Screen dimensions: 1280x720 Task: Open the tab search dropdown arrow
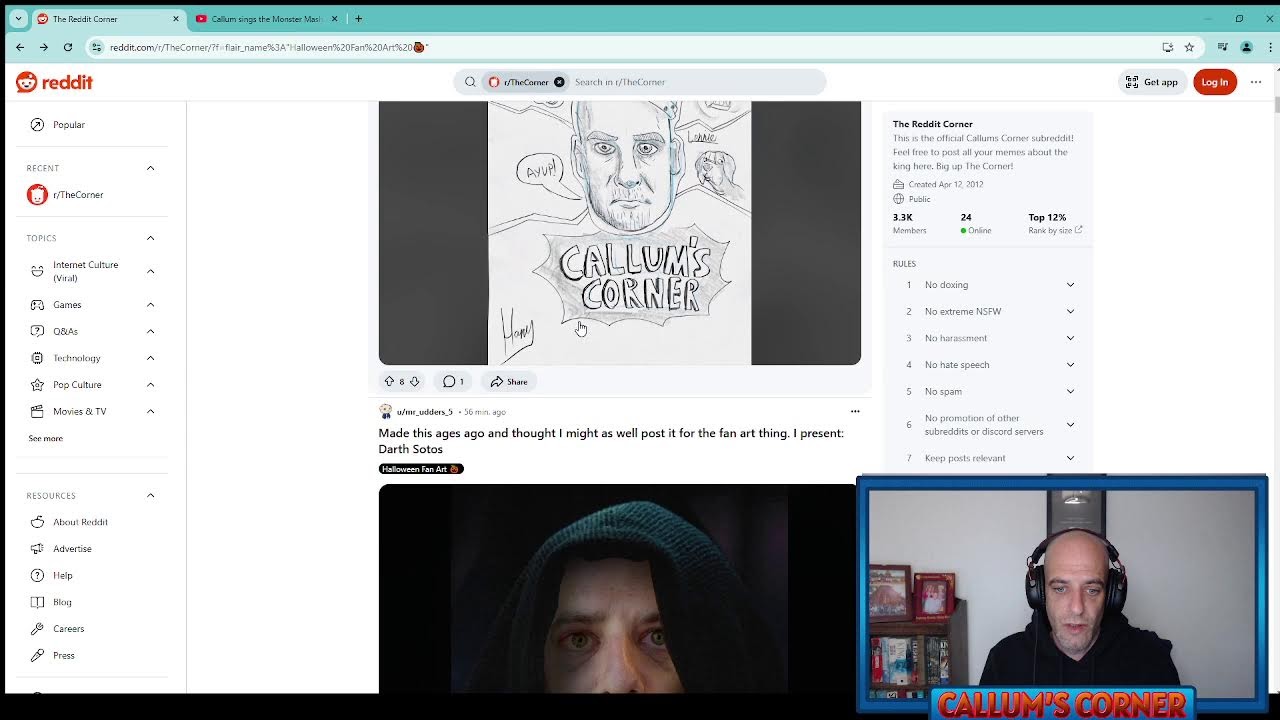18,18
